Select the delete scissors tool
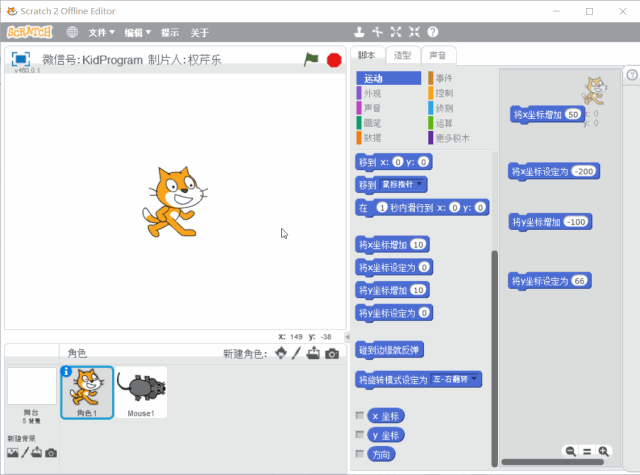Viewport: 640px width, 475px height. point(378,32)
